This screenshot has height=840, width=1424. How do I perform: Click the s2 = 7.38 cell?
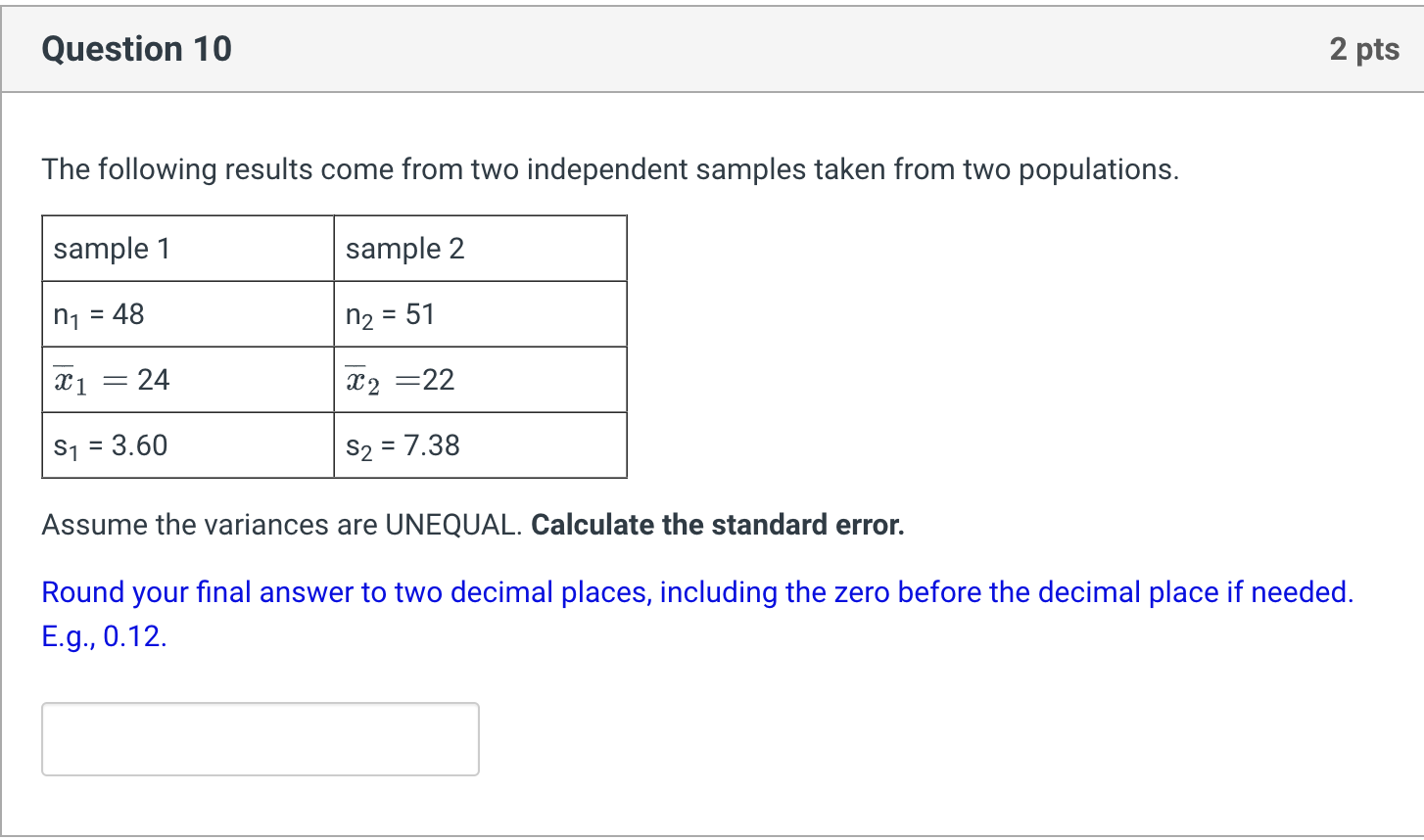pyautogui.click(x=480, y=445)
